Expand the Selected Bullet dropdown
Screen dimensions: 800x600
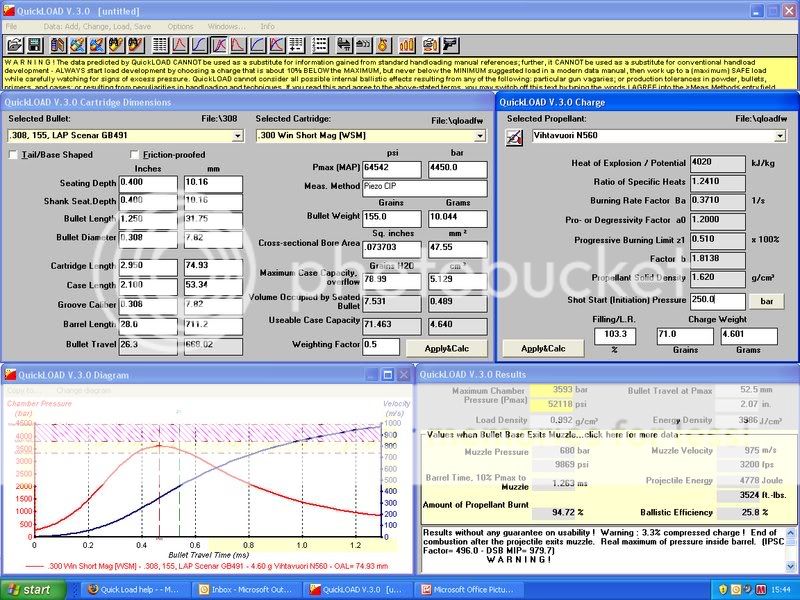click(236, 135)
